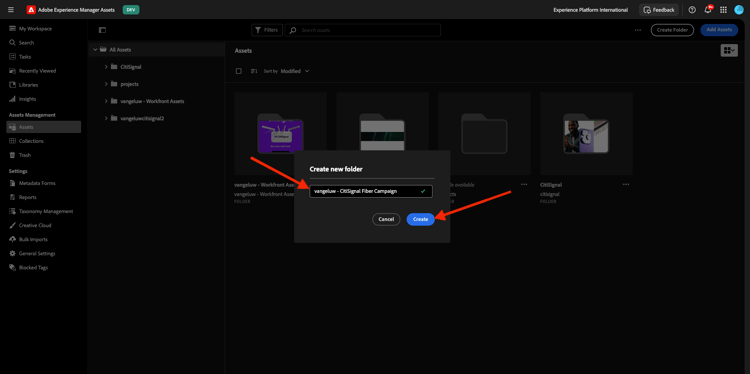Open the Sort by Modified dropdown
Viewport: 750px width, 374px height.
pyautogui.click(x=295, y=71)
